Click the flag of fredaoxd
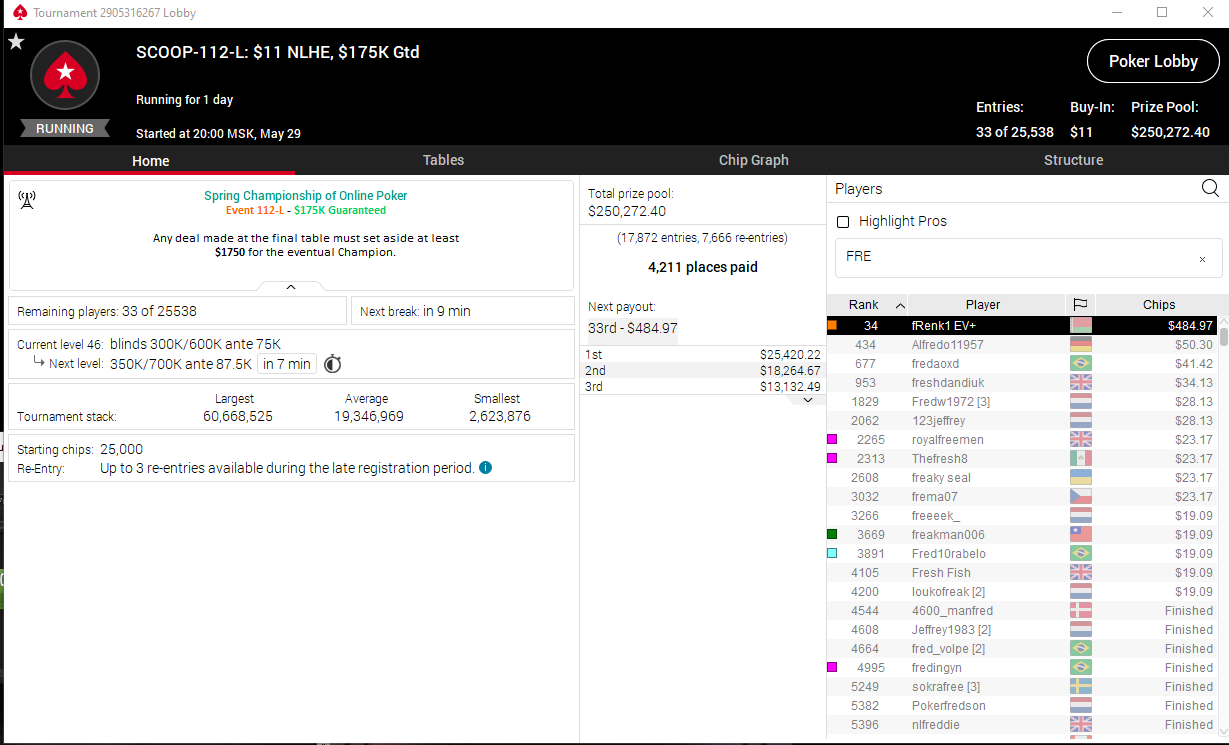The width and height of the screenshot is (1229, 745). [1080, 363]
